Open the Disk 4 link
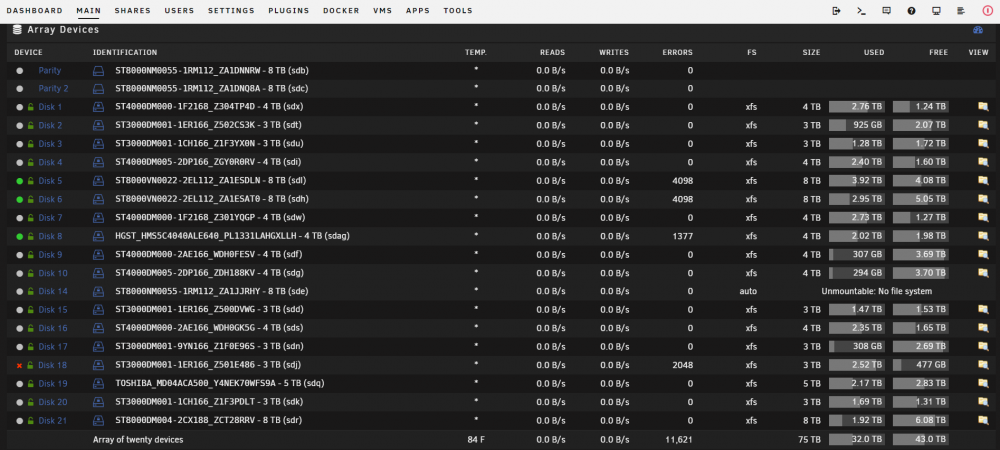 (50, 163)
